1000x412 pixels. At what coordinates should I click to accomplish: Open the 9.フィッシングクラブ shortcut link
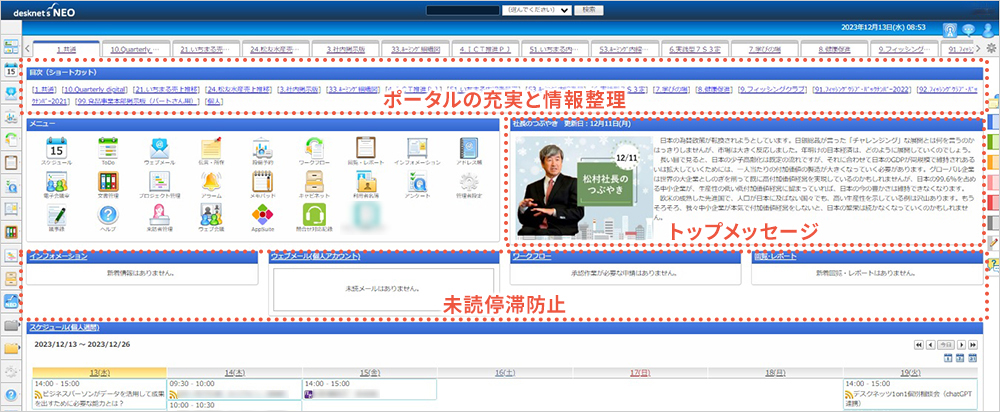pyautogui.click(x=773, y=90)
